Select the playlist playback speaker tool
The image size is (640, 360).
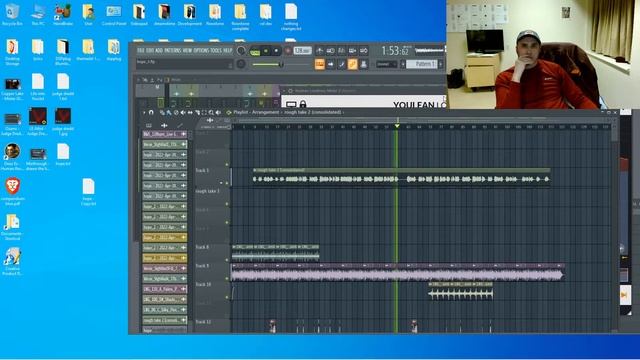[x=218, y=112]
